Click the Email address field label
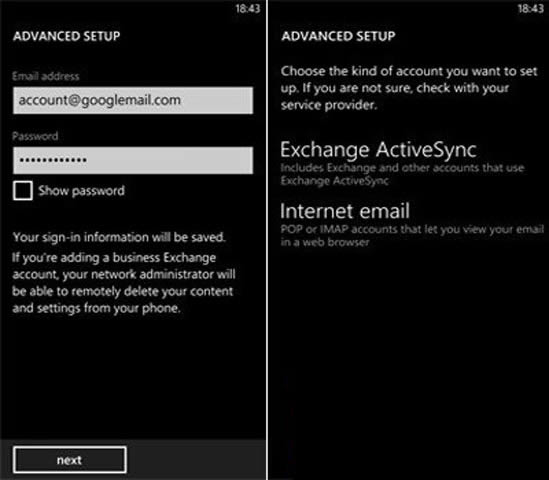 (46, 76)
